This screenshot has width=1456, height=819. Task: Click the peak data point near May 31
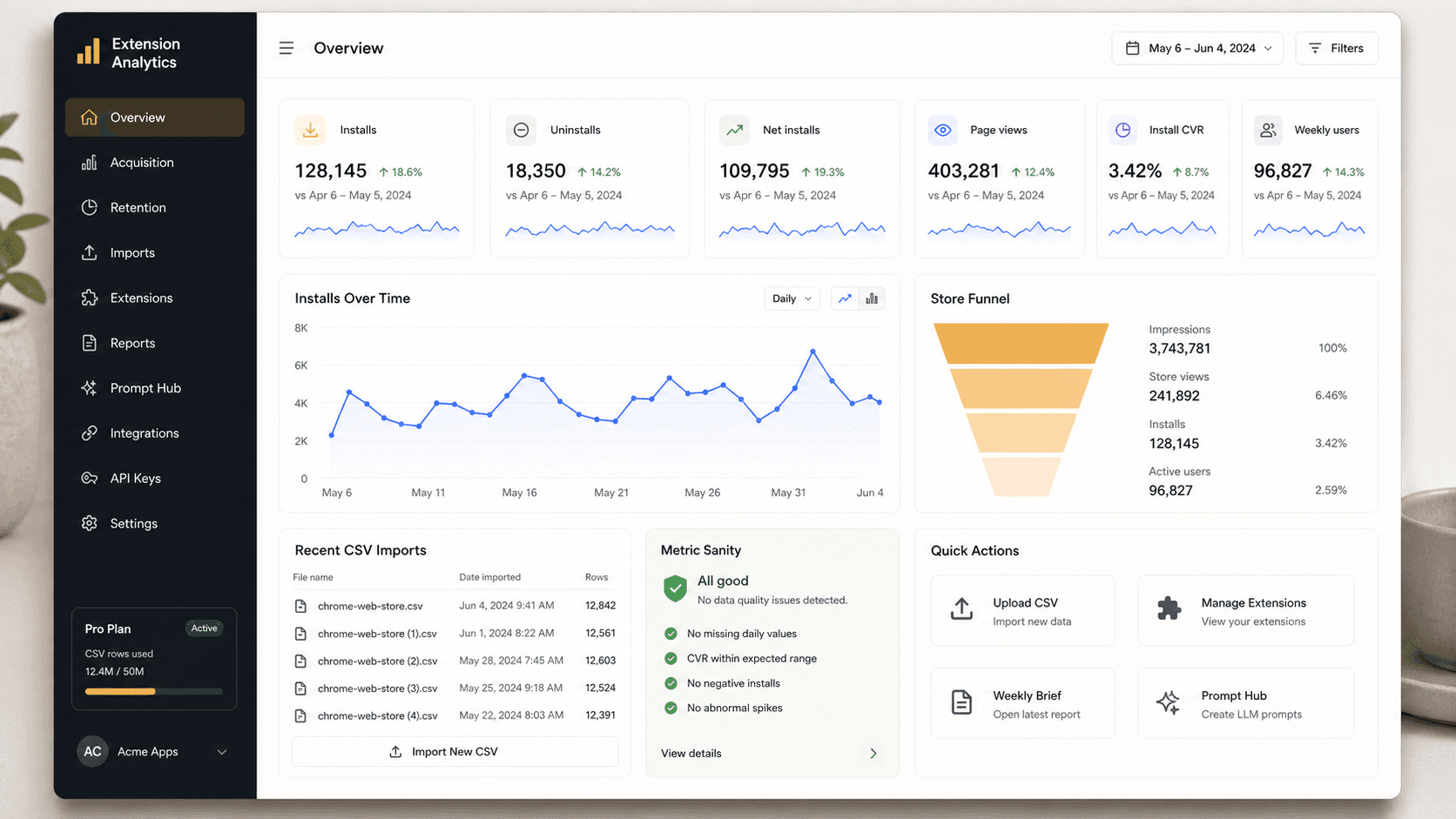pyautogui.click(x=812, y=352)
